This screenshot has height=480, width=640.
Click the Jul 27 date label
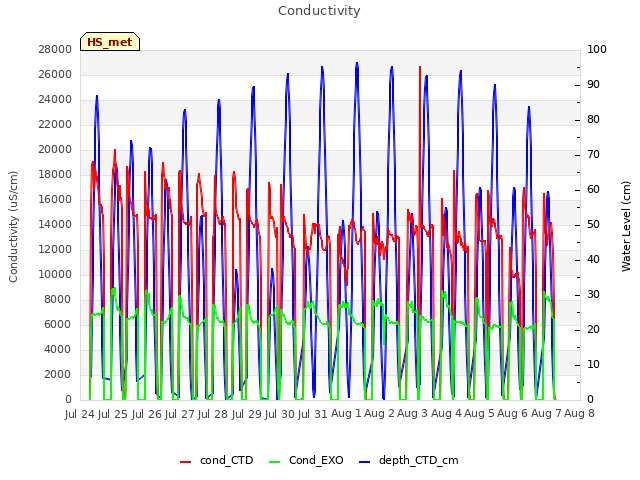click(180, 414)
